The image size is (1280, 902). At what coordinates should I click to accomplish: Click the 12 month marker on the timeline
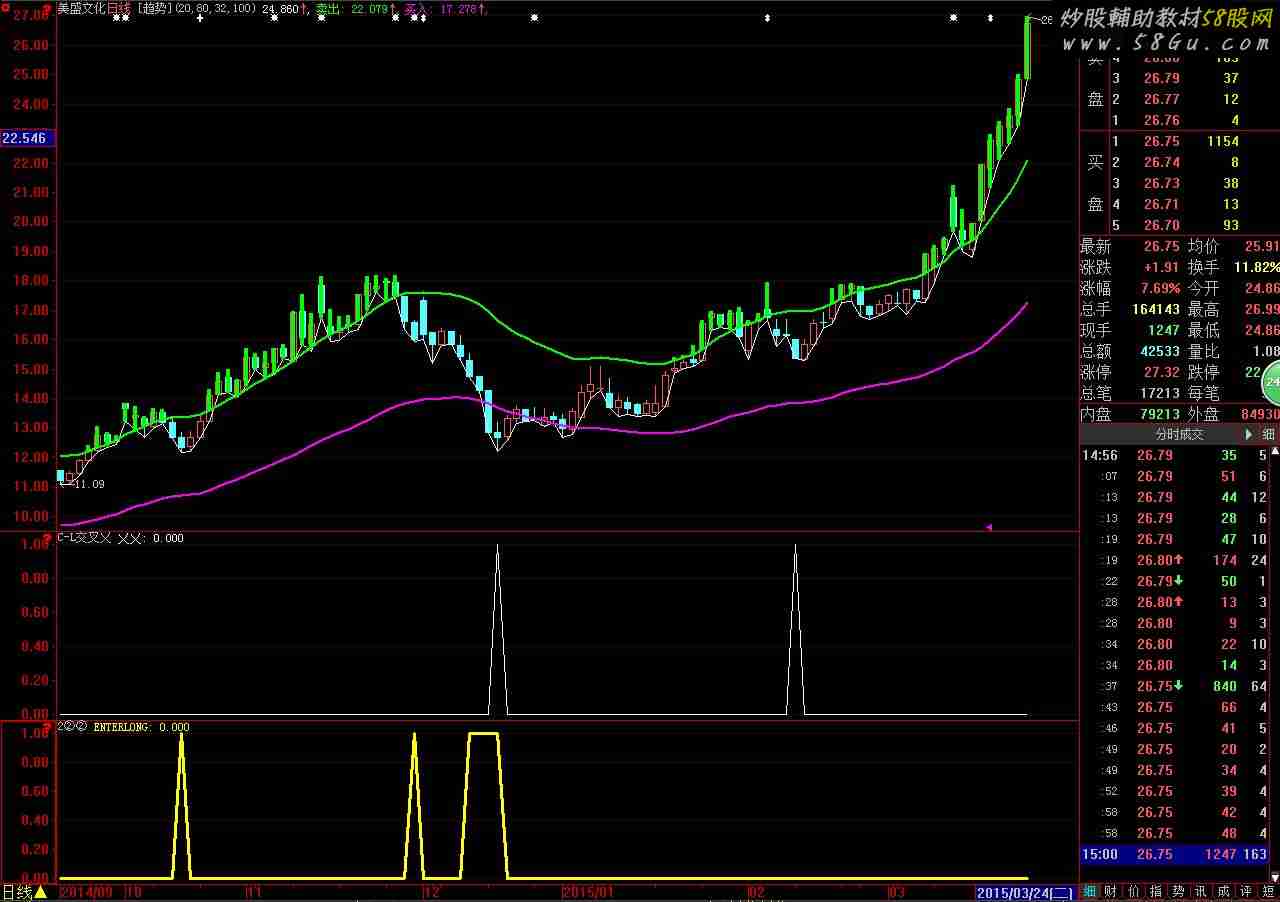(x=432, y=890)
